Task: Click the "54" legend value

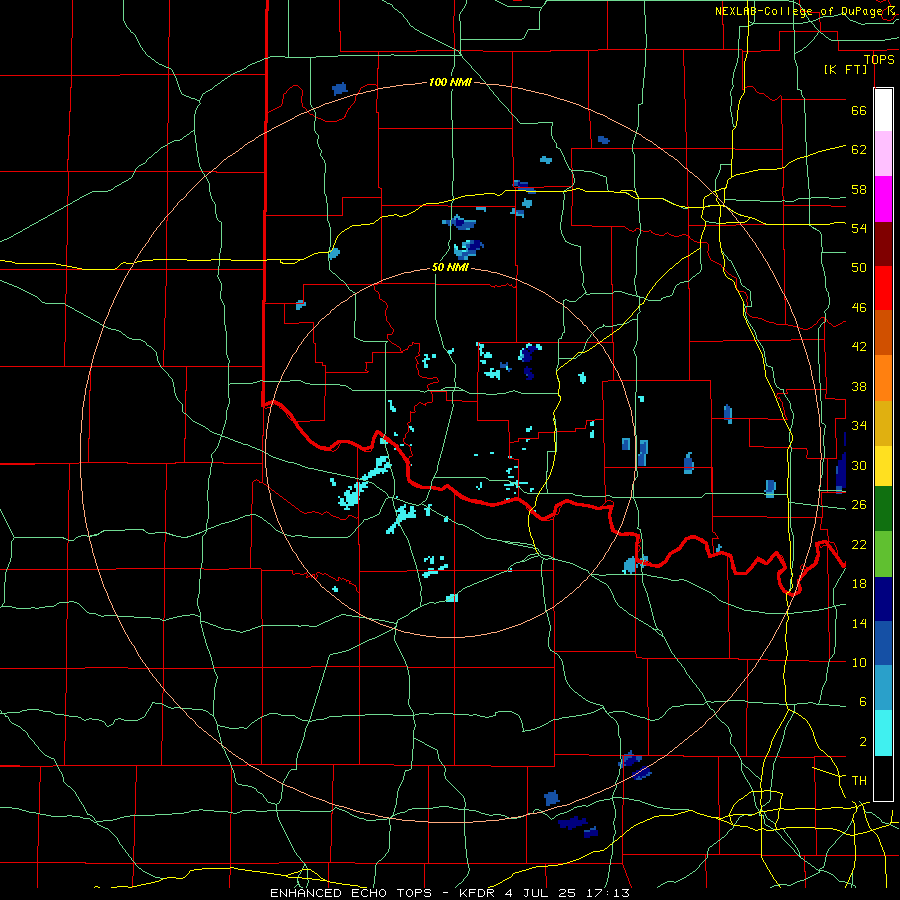Action: [859, 228]
